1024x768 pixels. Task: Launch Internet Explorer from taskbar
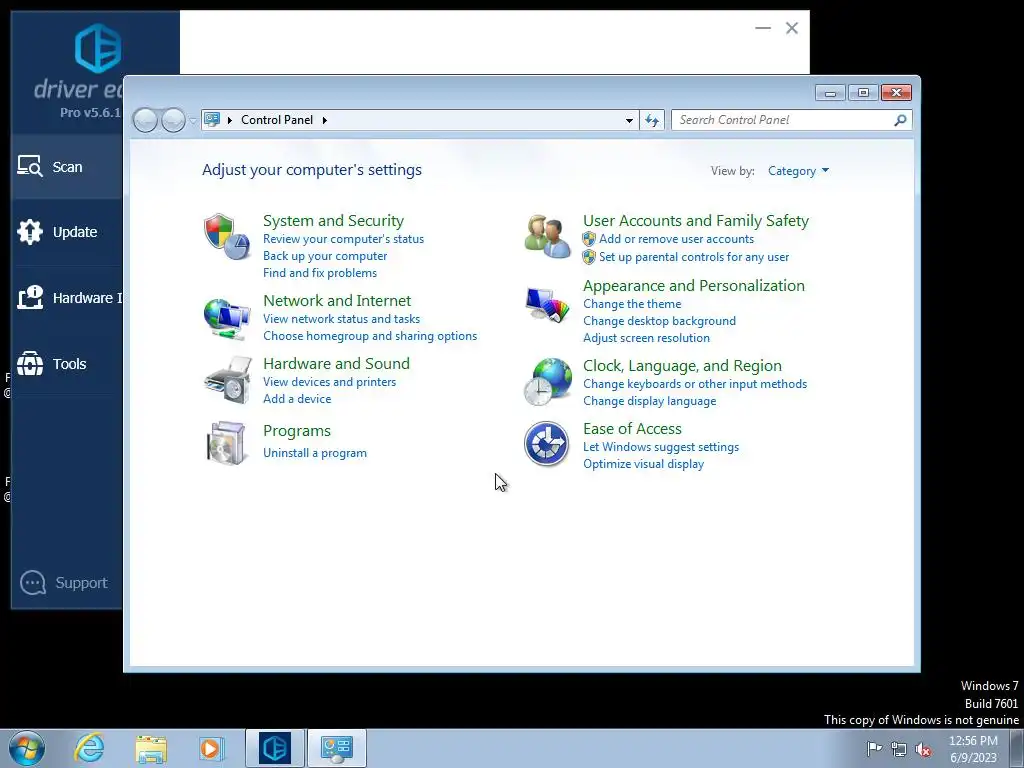pyautogui.click(x=89, y=748)
